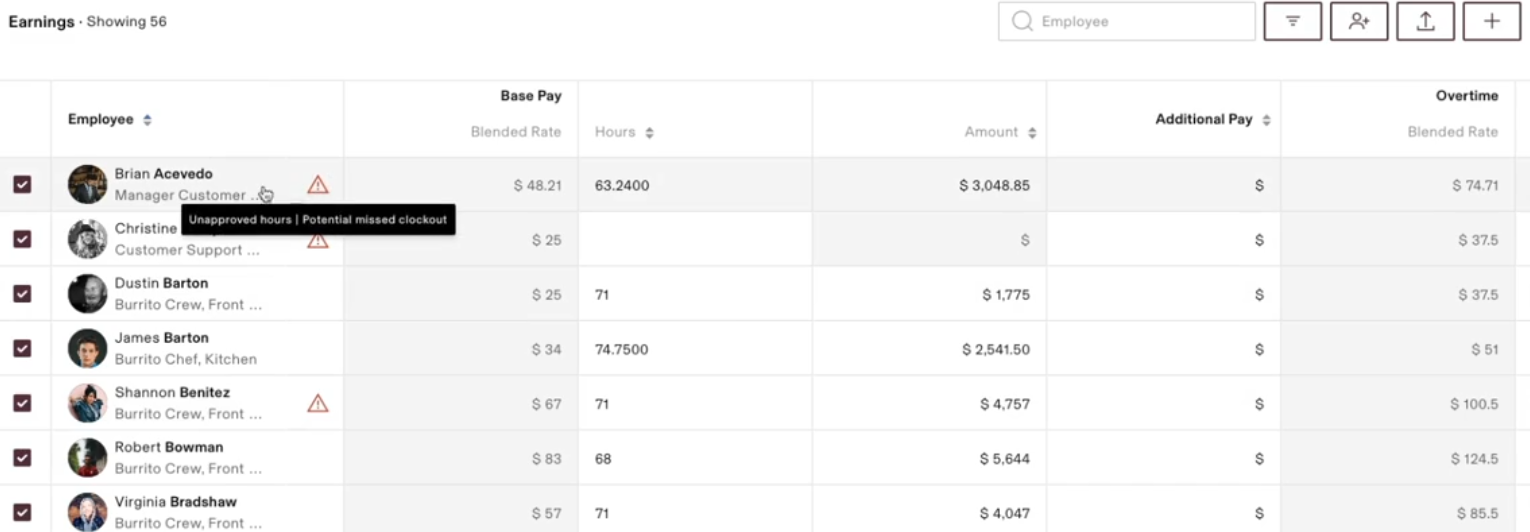Click the add employee icon button
Image resolution: width=1530 pixels, height=532 pixels.
[x=1359, y=21]
